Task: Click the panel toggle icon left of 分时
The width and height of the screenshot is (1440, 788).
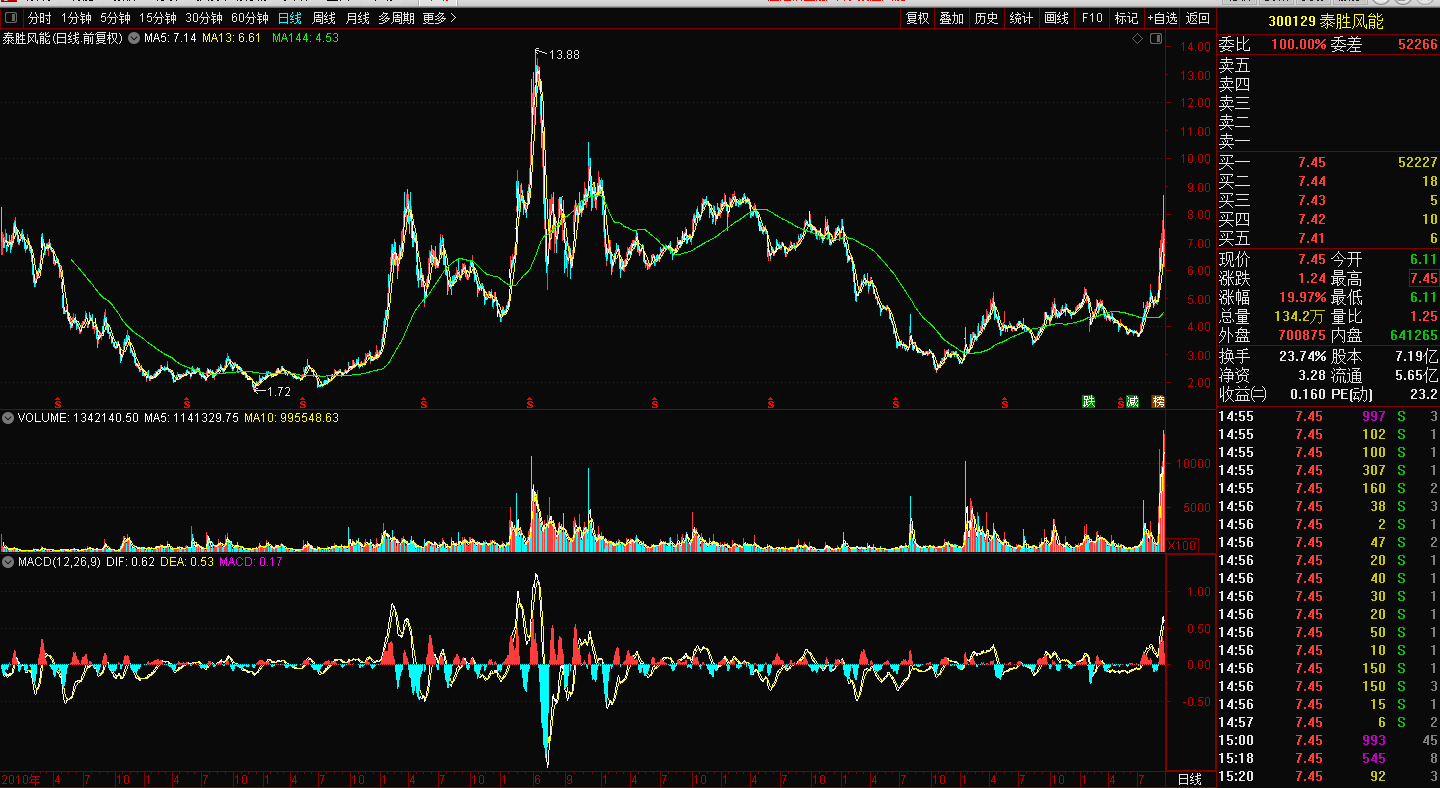Action: [11, 18]
